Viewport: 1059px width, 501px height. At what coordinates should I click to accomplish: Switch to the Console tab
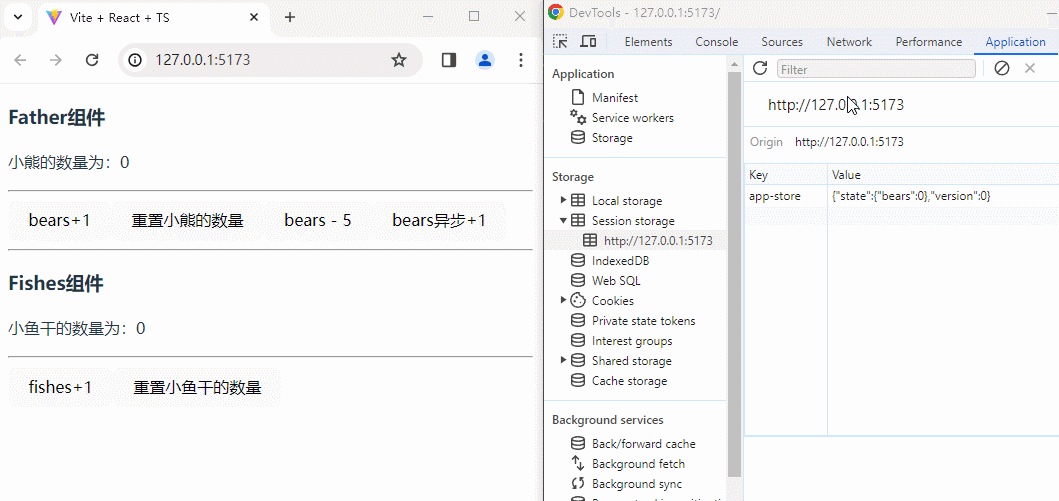(x=716, y=42)
